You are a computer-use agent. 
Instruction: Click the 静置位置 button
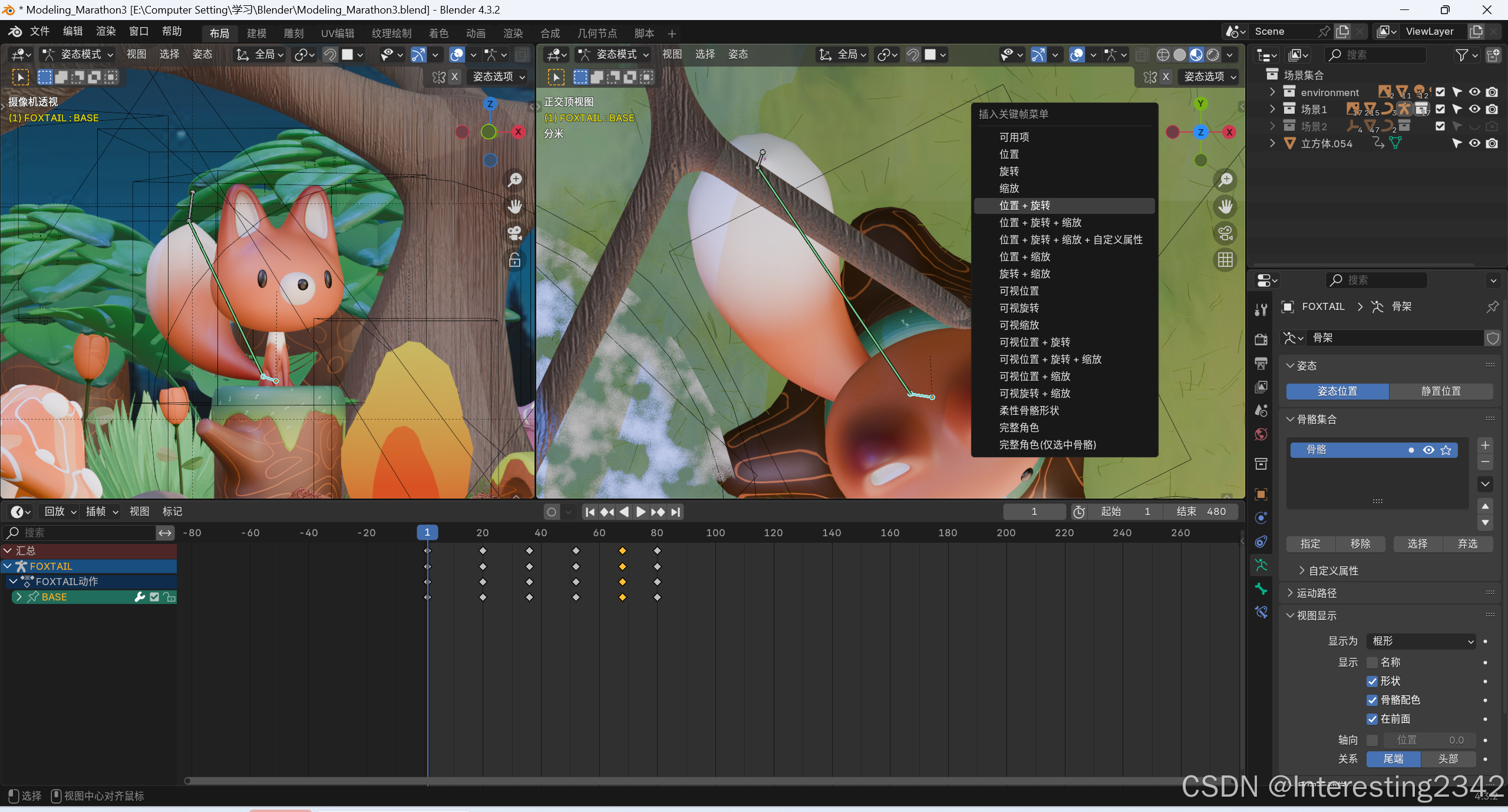point(1441,391)
